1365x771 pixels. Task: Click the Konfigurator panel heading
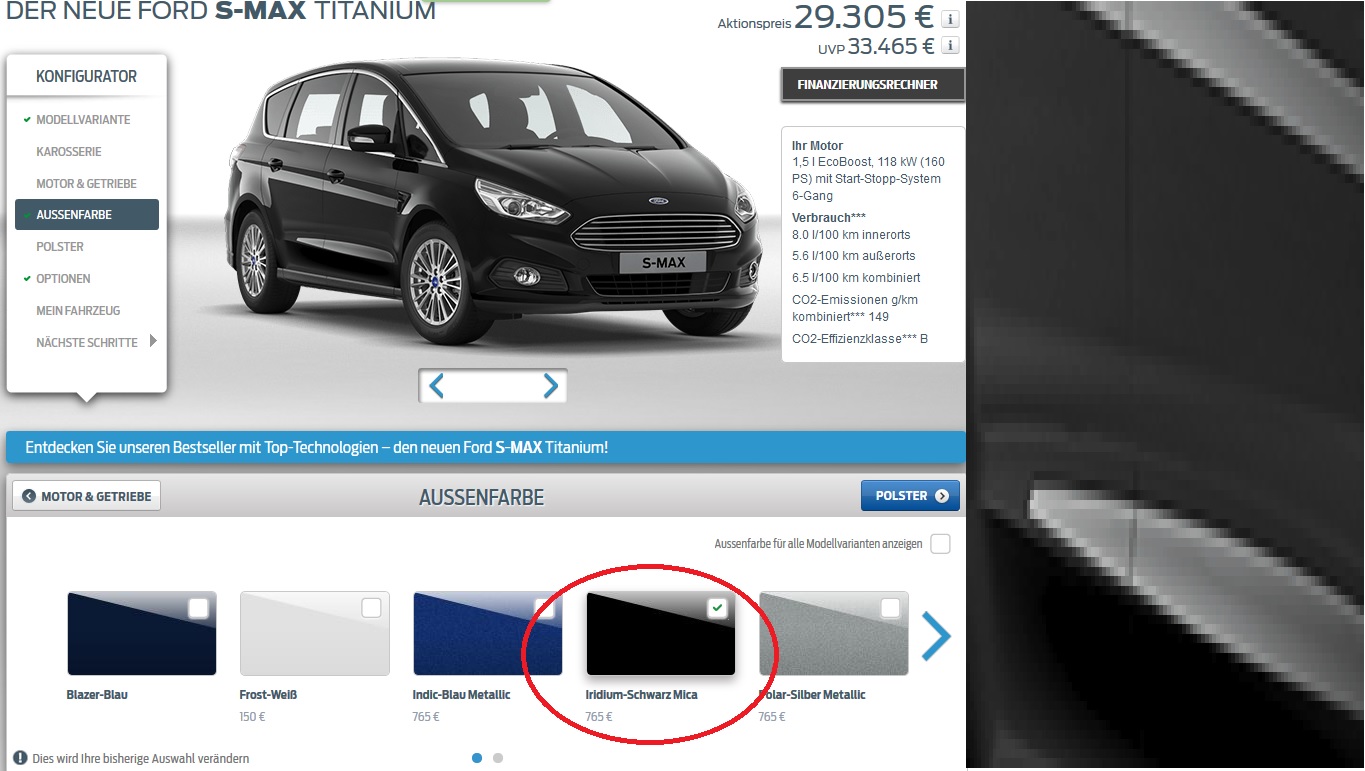[x=87, y=76]
